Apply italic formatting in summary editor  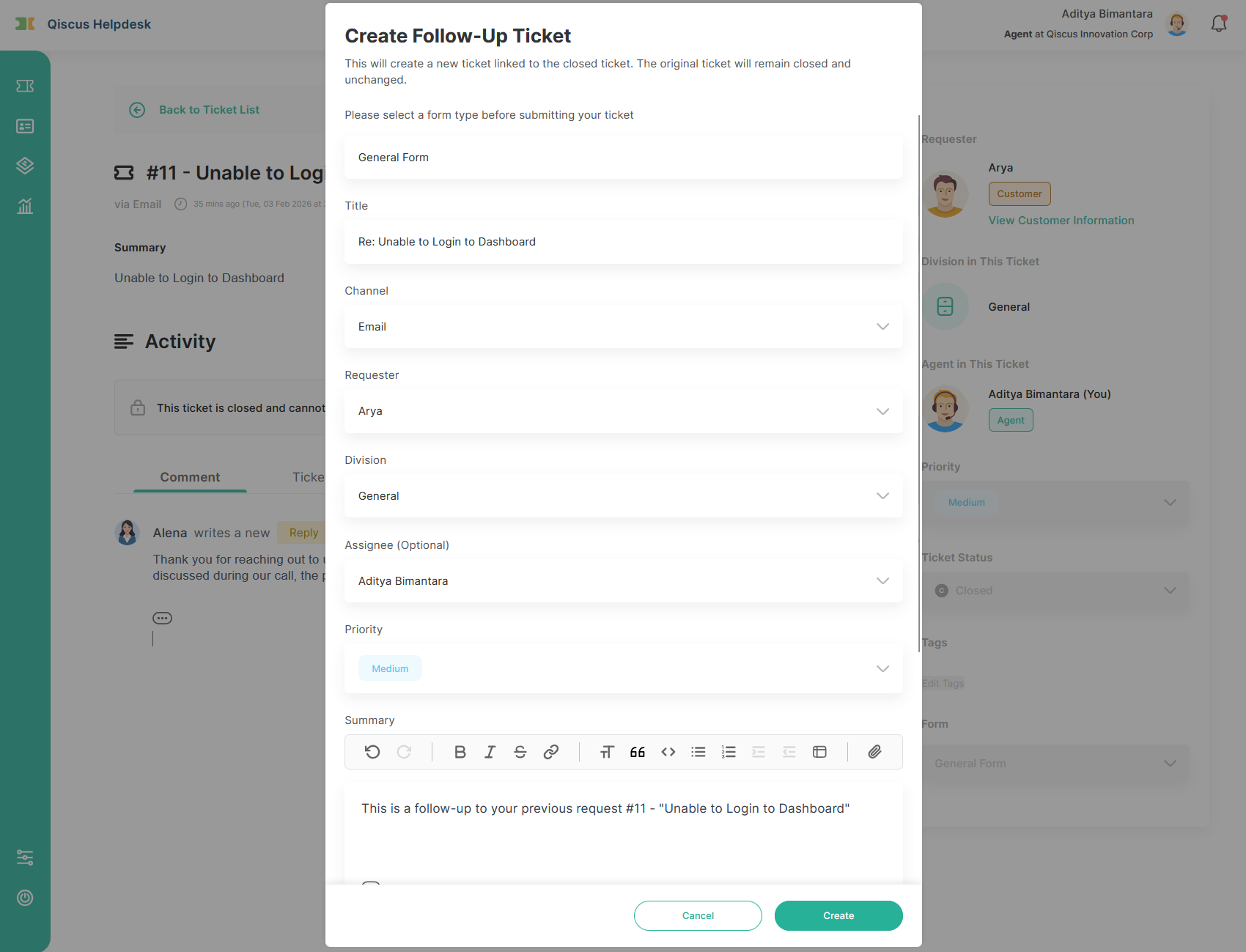point(490,752)
